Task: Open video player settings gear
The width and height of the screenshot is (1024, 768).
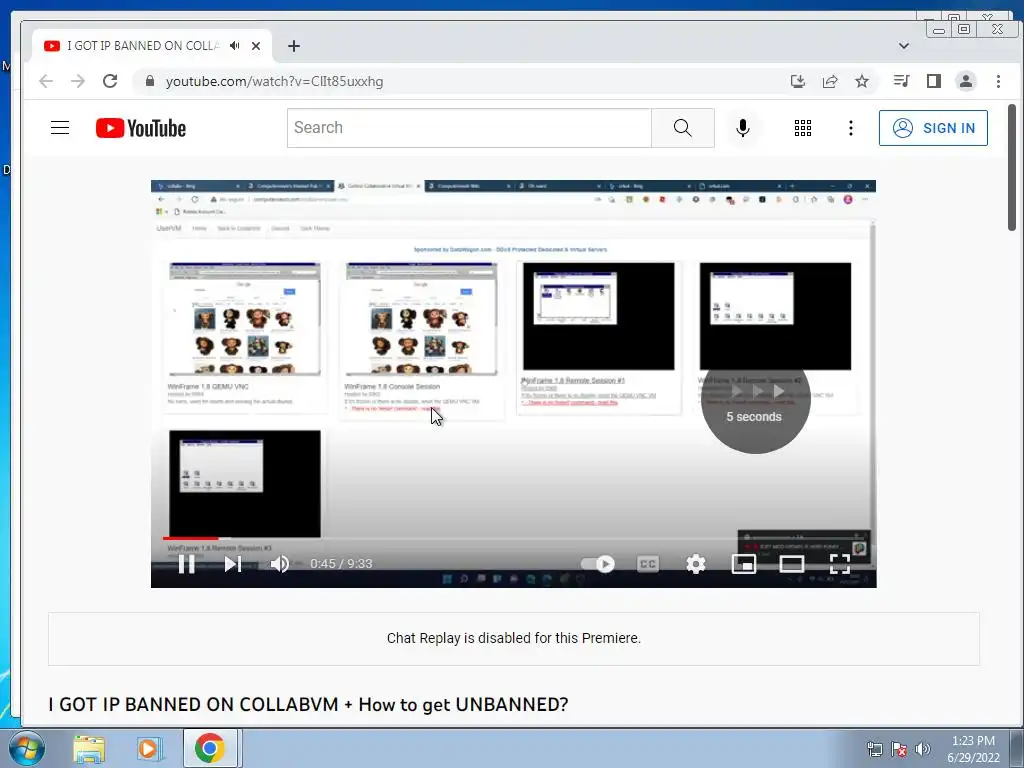Action: click(696, 564)
